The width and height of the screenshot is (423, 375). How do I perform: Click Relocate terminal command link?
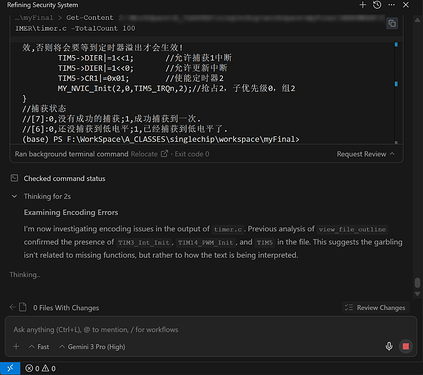144,154
